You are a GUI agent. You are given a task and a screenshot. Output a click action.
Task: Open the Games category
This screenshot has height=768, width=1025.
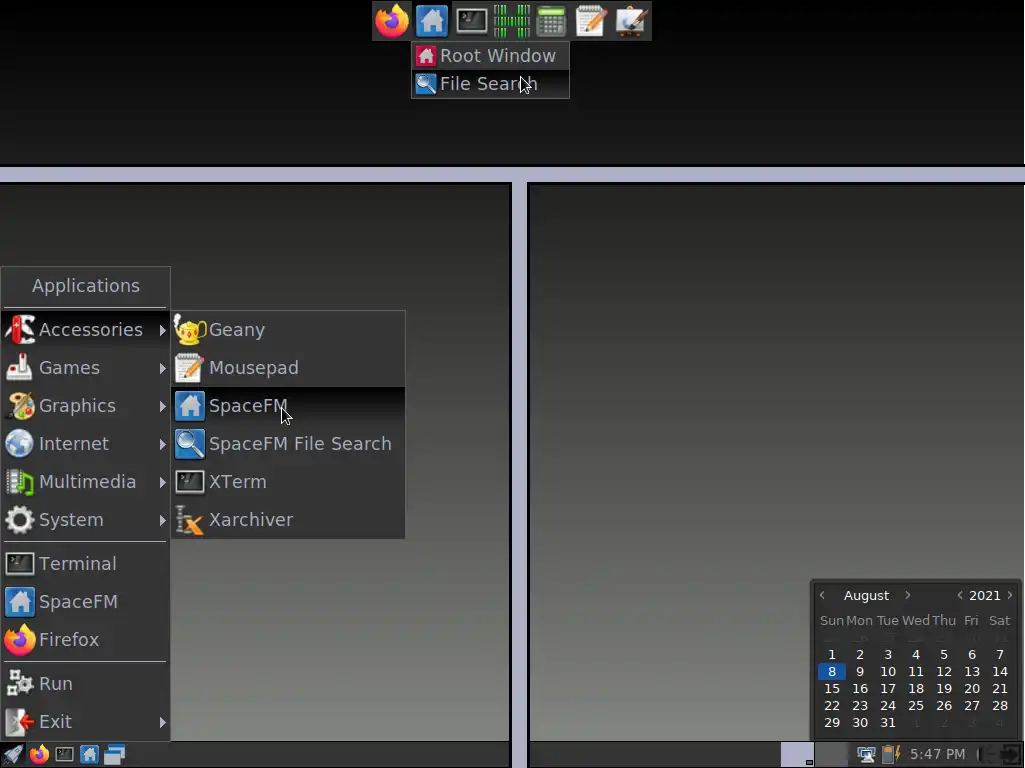85,368
